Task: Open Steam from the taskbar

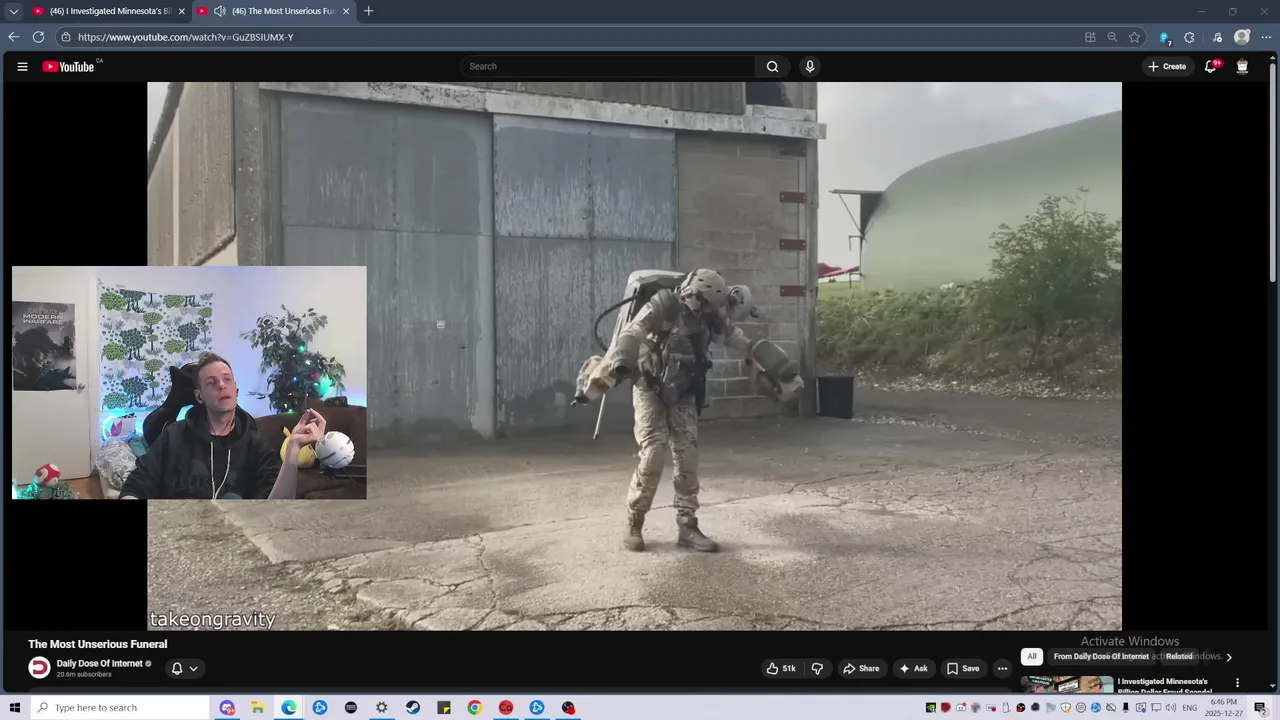Action: click(x=413, y=707)
